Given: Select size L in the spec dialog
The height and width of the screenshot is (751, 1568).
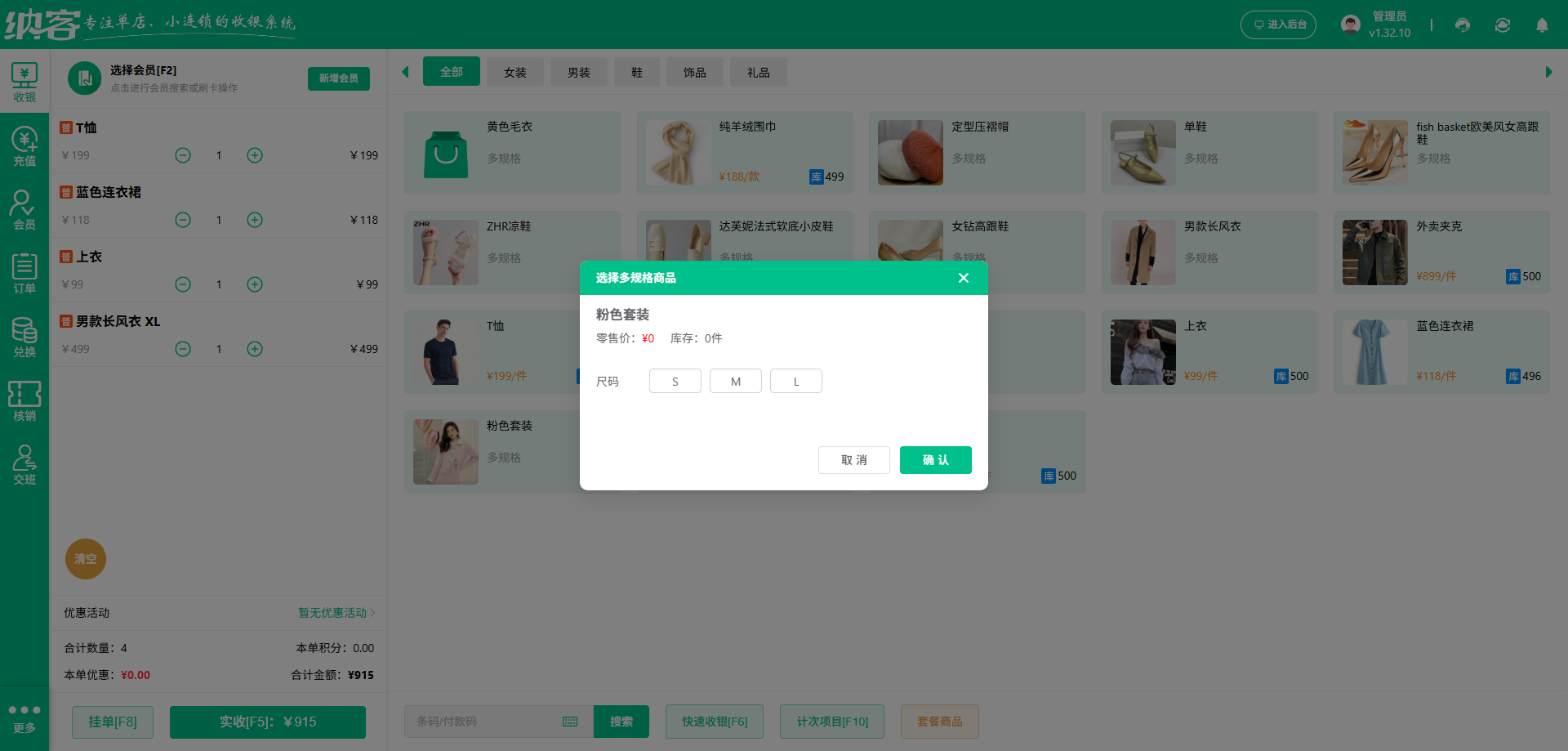Looking at the screenshot, I should coord(795,380).
